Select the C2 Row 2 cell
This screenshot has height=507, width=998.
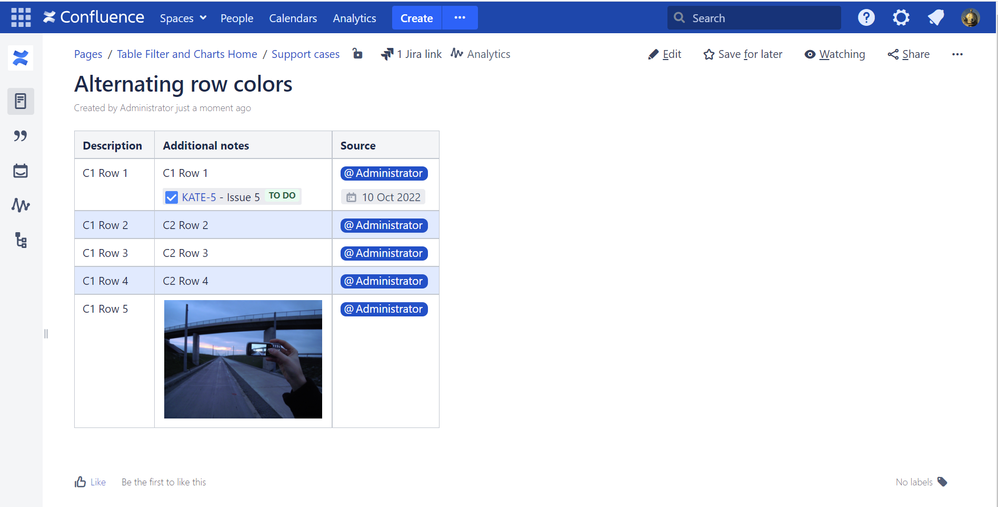243,225
